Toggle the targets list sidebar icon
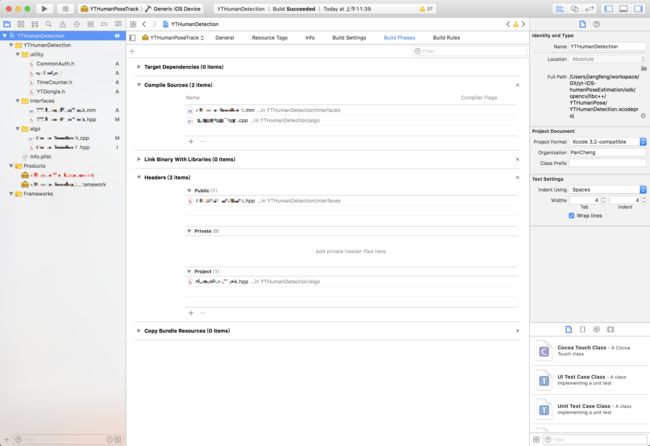The image size is (650, 446). [x=133, y=38]
